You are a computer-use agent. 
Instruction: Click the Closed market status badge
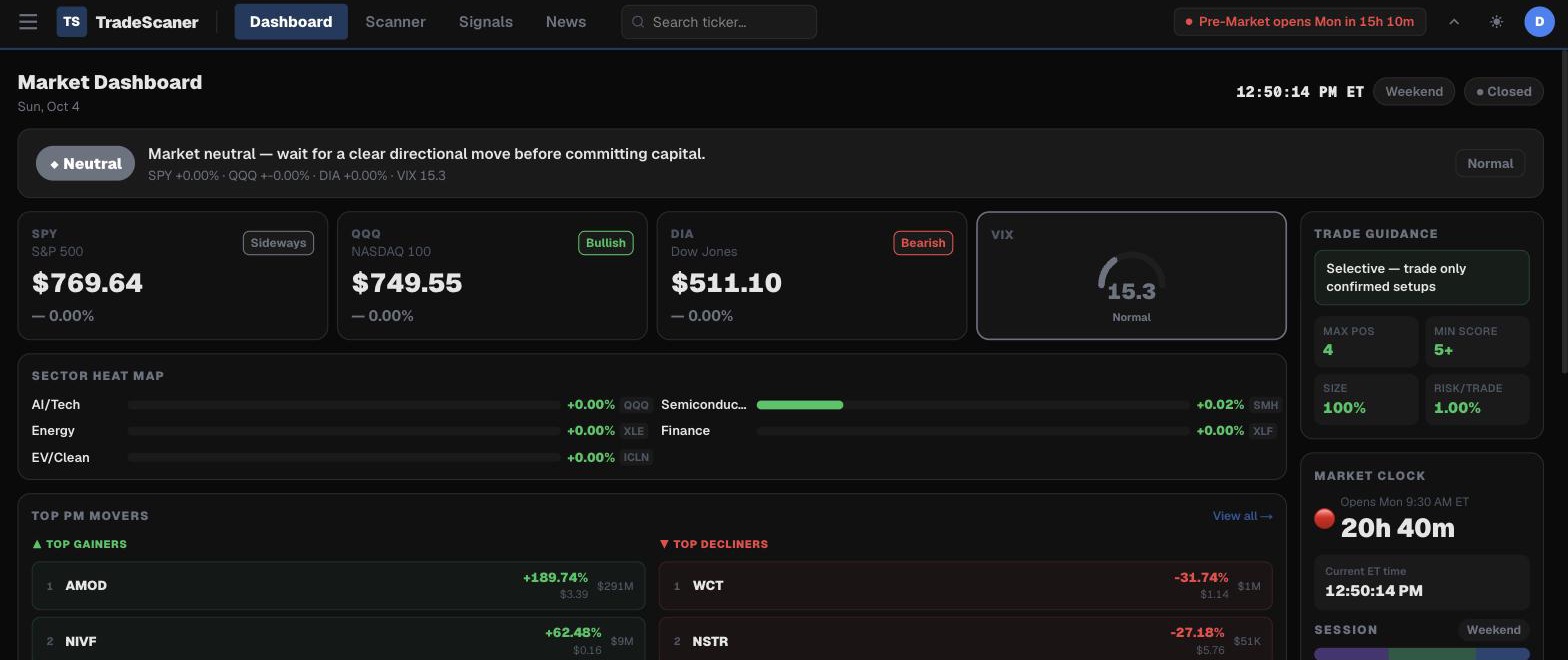coord(1504,91)
